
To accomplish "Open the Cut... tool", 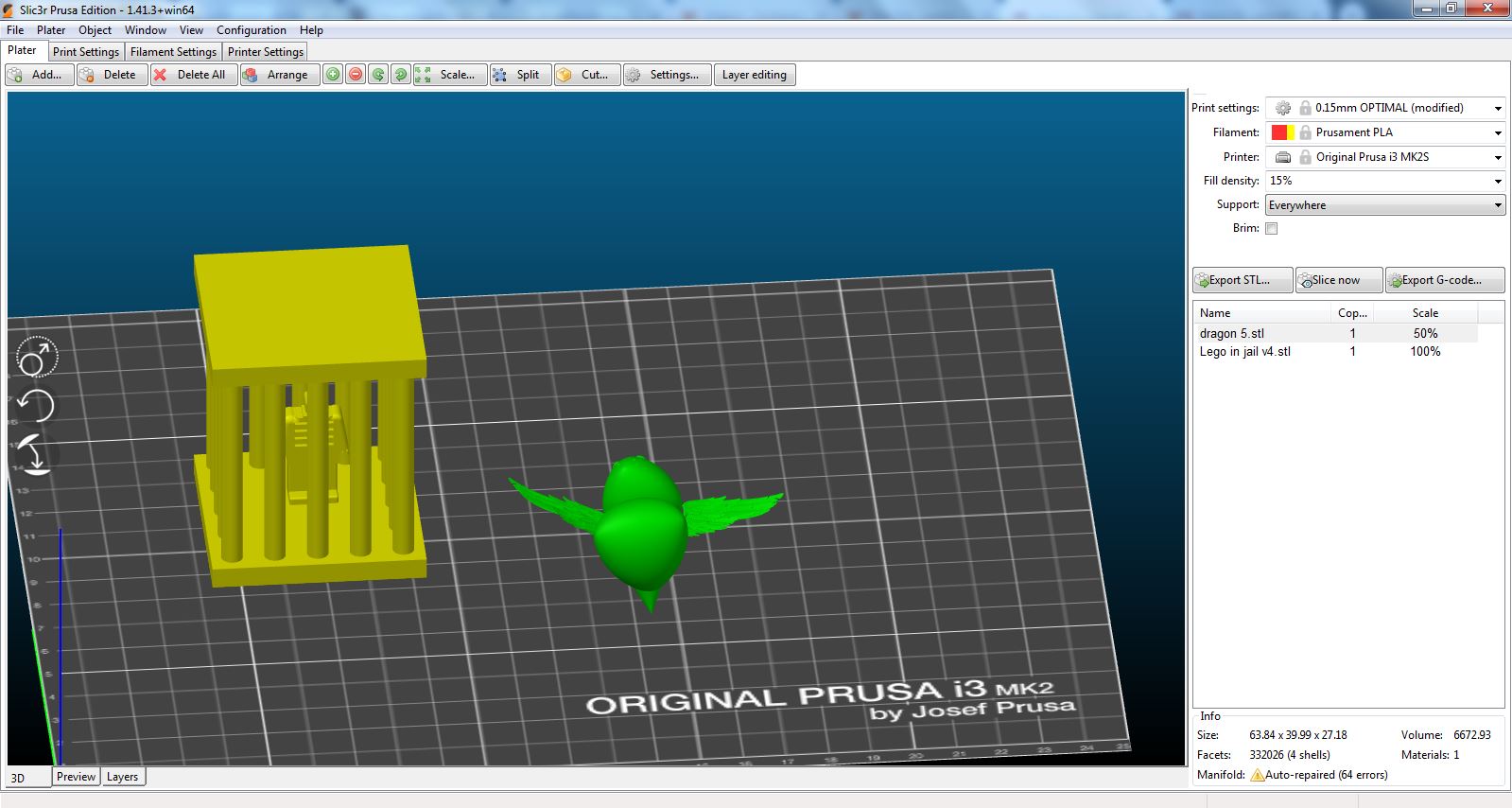I will click(587, 75).
